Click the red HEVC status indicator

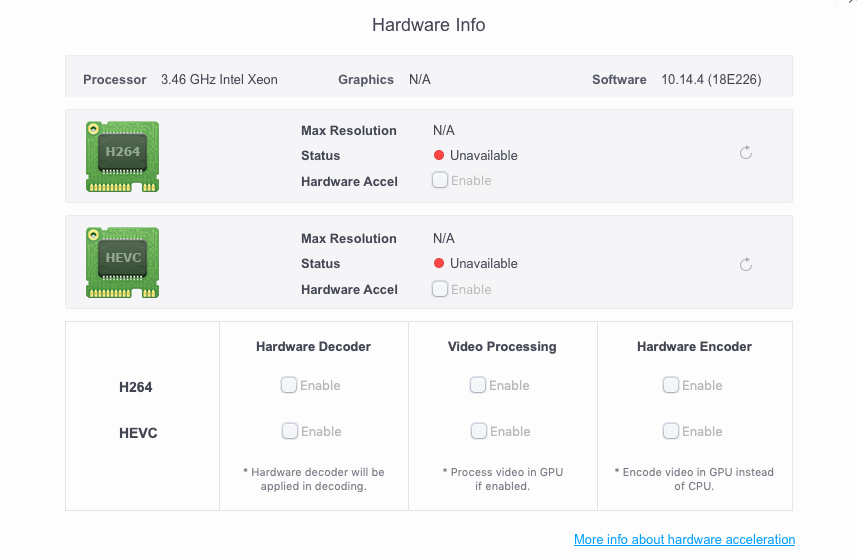click(438, 263)
